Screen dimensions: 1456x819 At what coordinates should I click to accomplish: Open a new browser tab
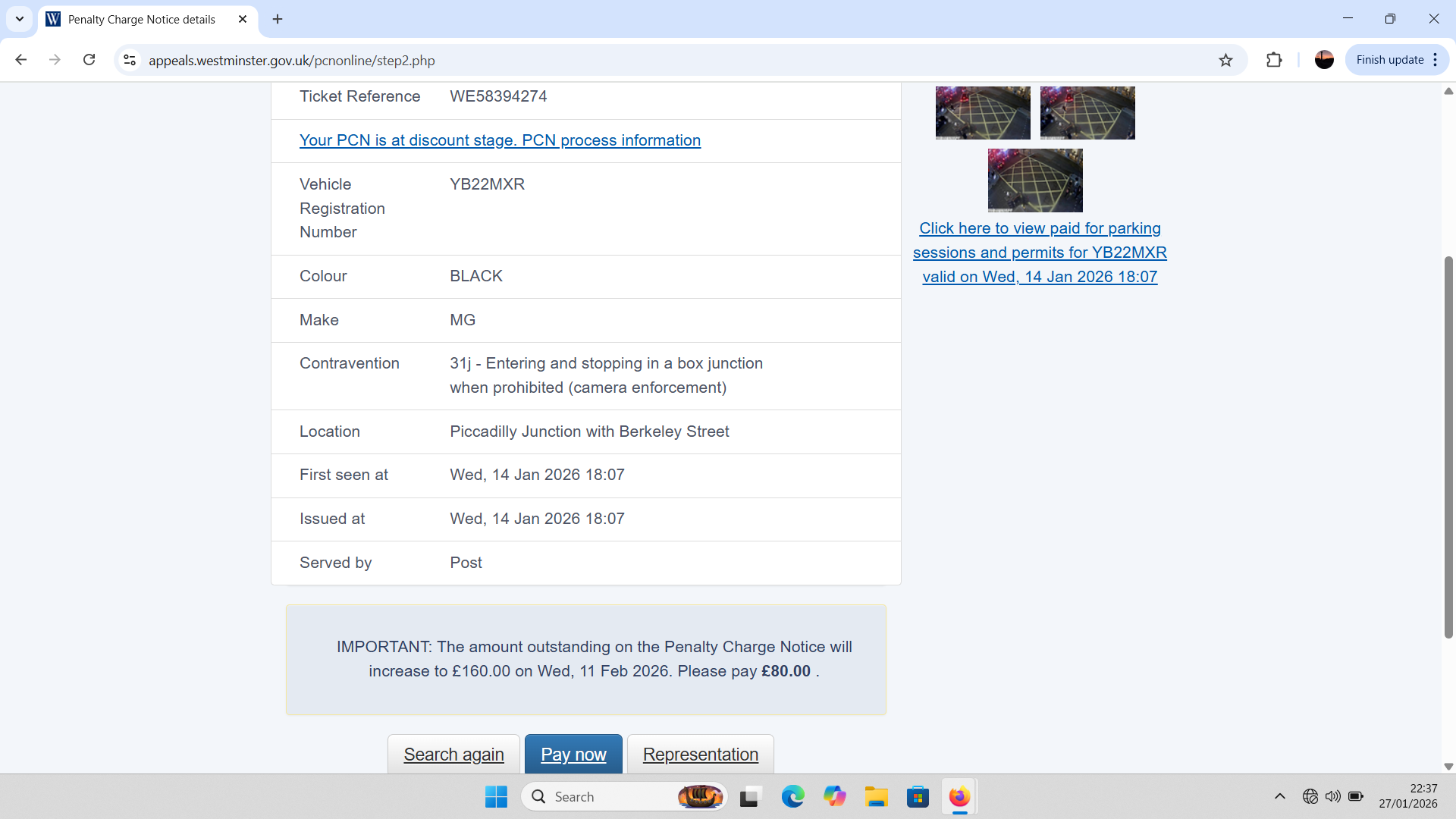click(x=278, y=19)
